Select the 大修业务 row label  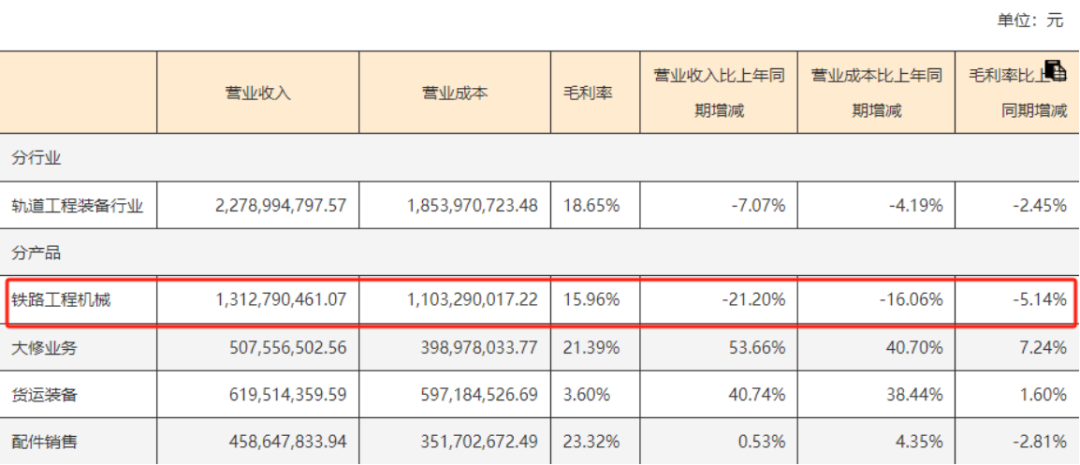tap(46, 347)
